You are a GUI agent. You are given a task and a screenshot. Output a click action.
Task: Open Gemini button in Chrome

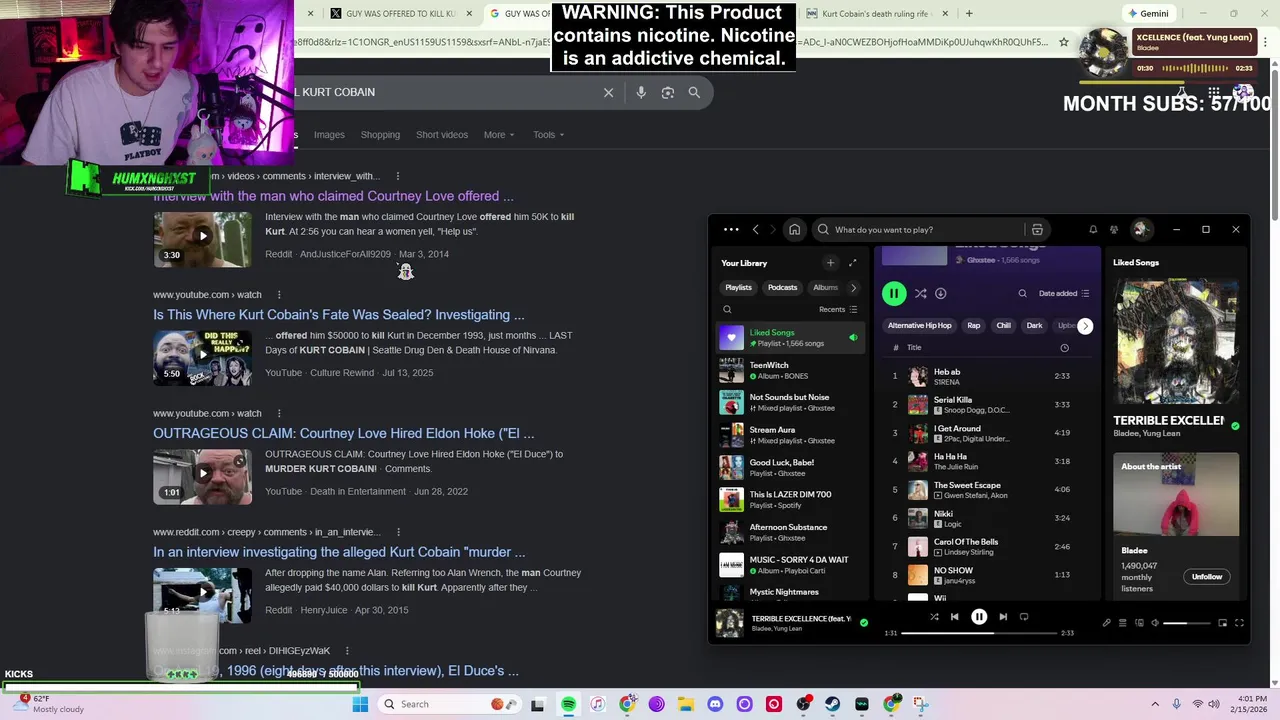coord(1146,13)
